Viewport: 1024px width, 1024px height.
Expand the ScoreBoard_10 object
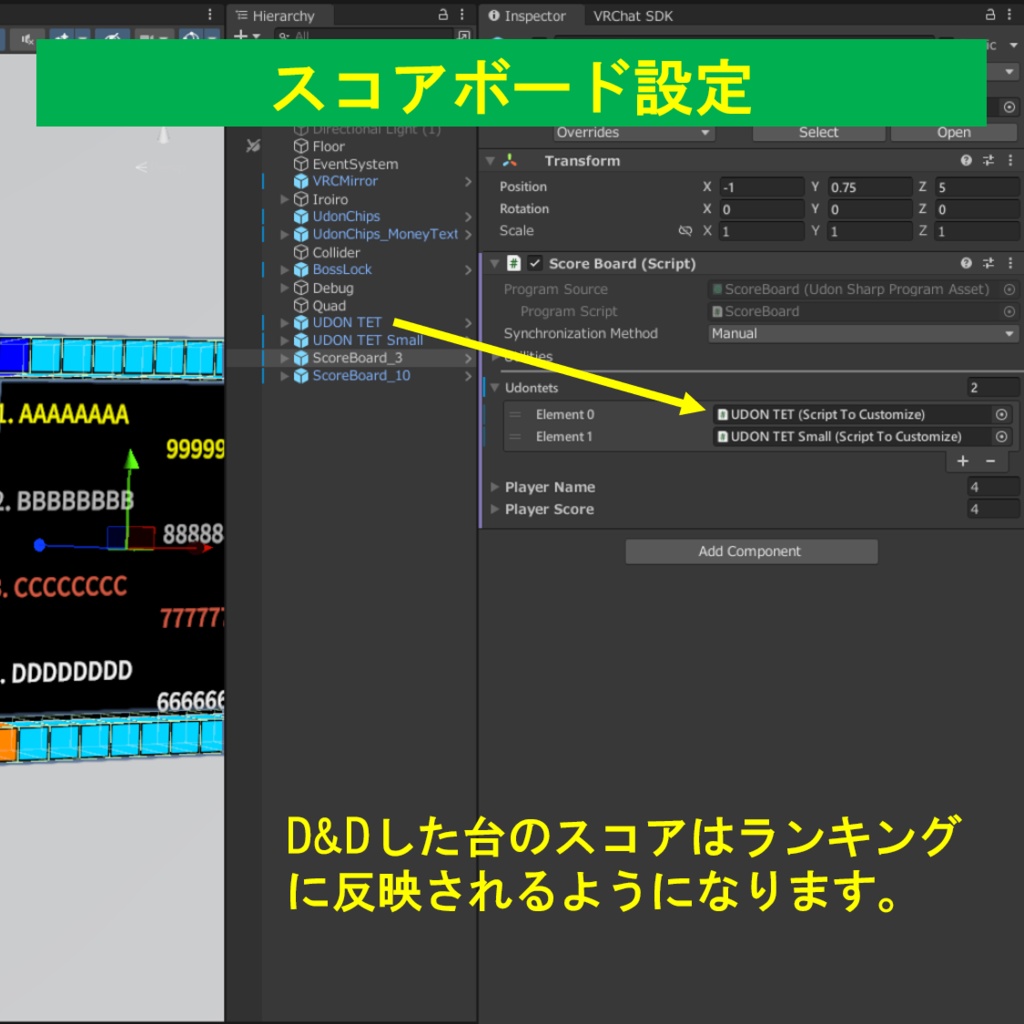point(284,376)
